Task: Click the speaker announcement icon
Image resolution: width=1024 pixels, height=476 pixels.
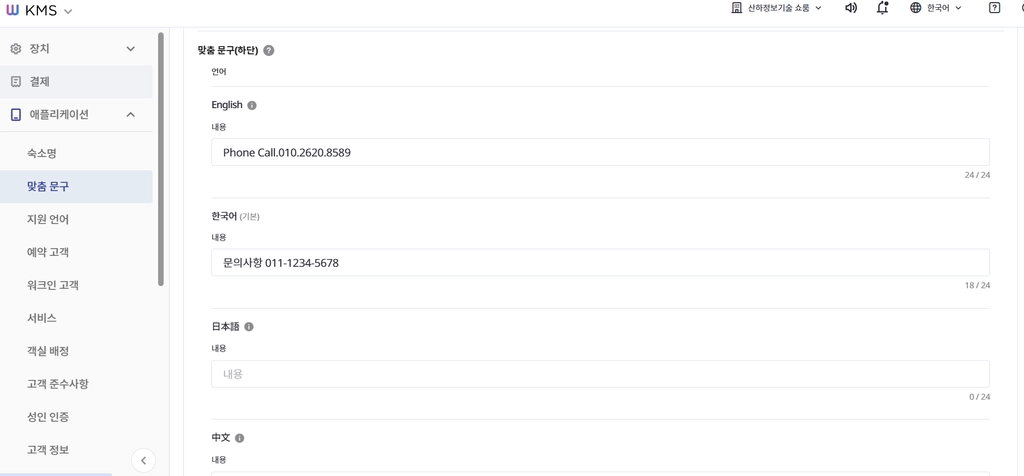Action: [x=851, y=8]
